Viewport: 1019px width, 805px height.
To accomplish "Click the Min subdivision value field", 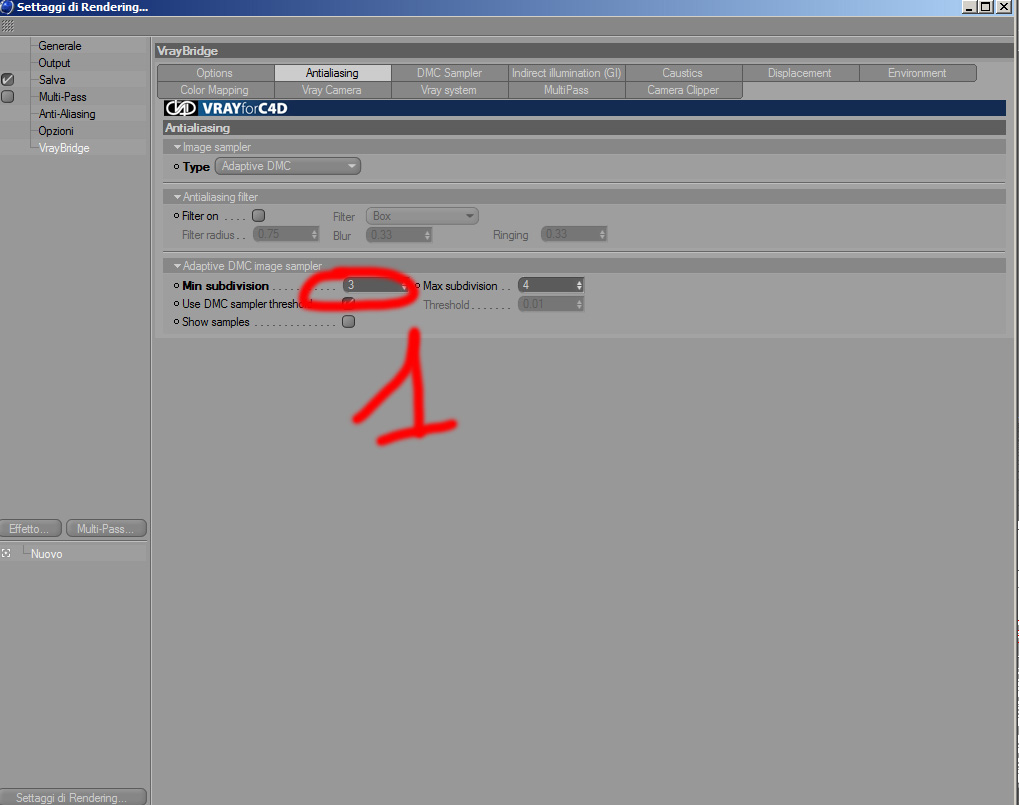I will (x=376, y=285).
